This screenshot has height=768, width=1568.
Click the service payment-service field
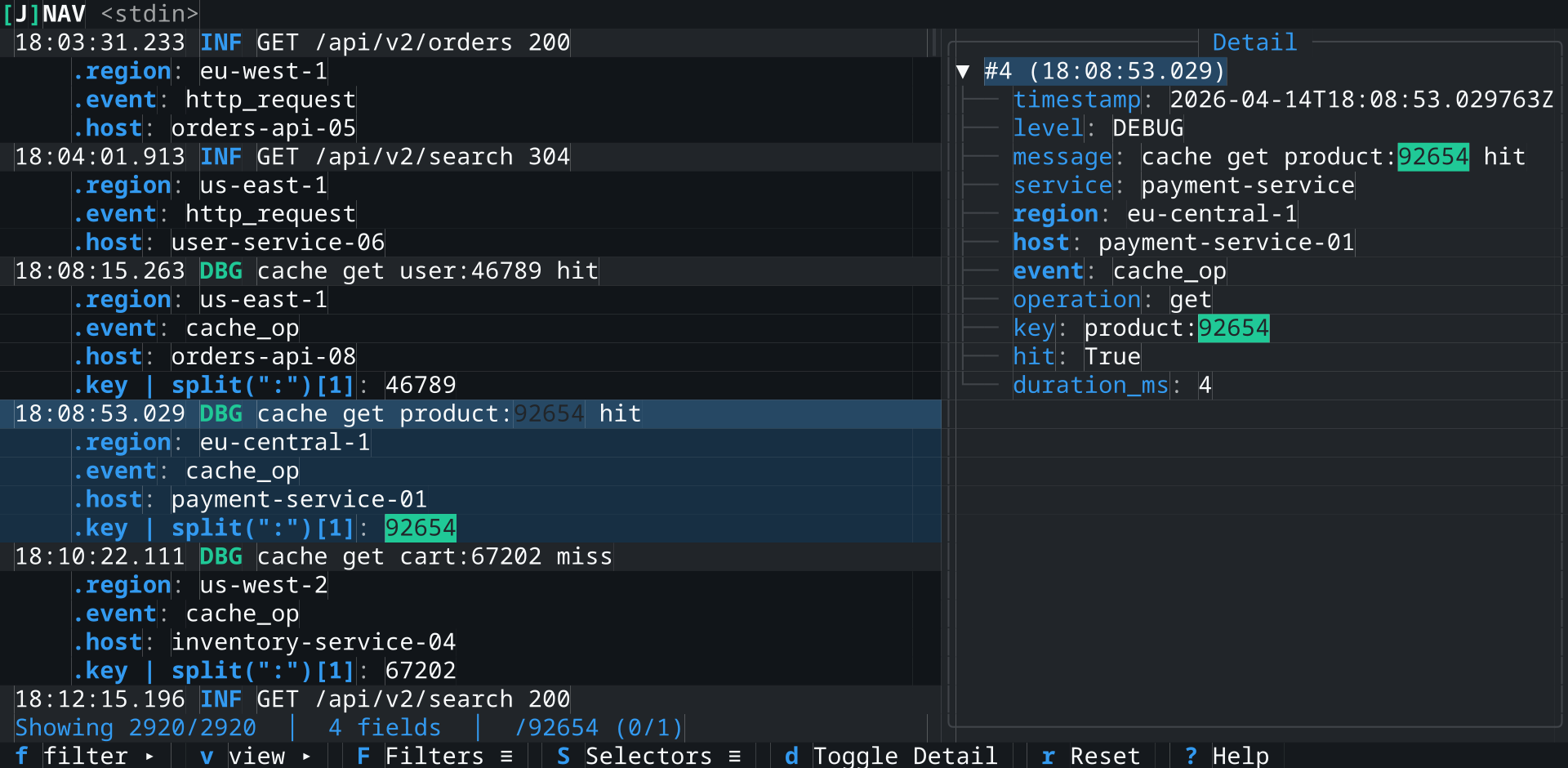[1184, 185]
